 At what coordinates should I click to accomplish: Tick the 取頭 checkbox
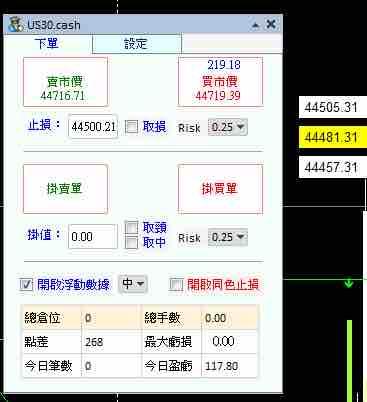pos(131,228)
